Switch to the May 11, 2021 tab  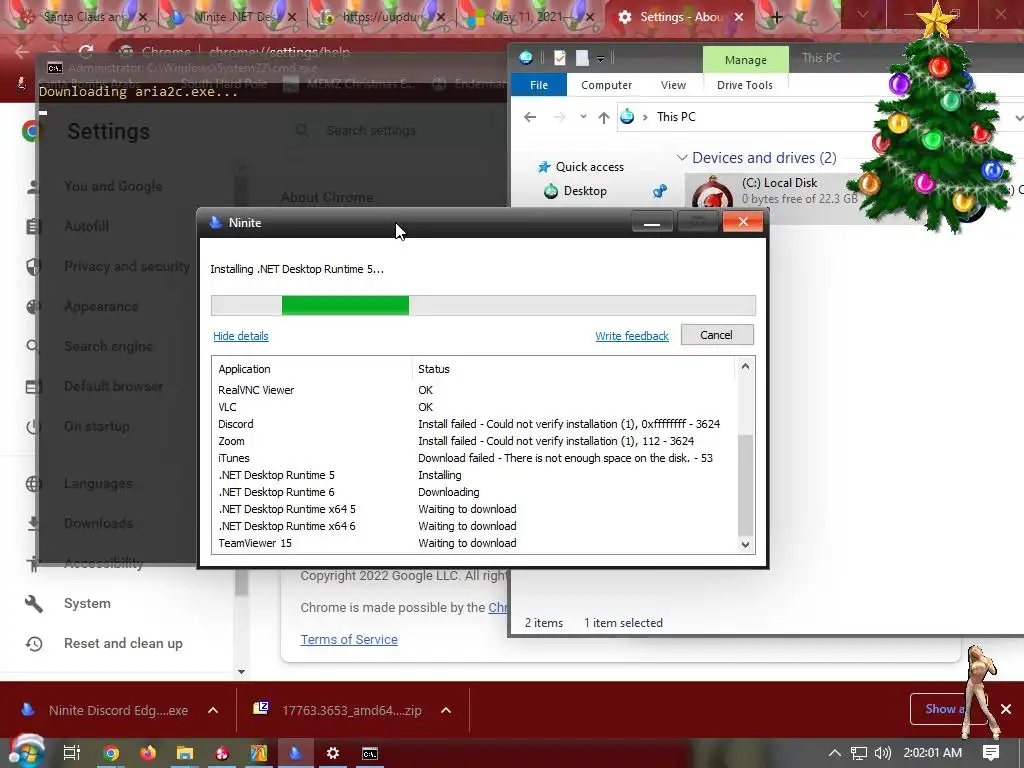528,18
